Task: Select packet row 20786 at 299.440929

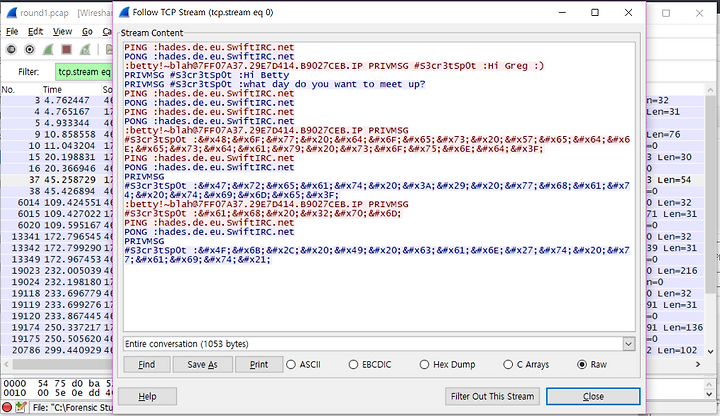Action: click(x=56, y=350)
